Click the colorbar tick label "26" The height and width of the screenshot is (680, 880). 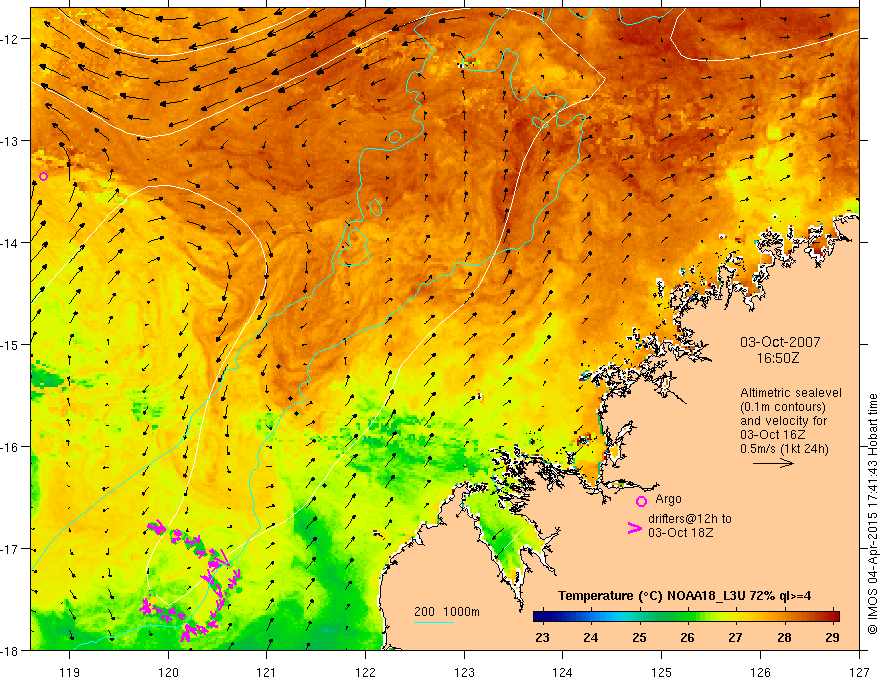[x=687, y=637]
